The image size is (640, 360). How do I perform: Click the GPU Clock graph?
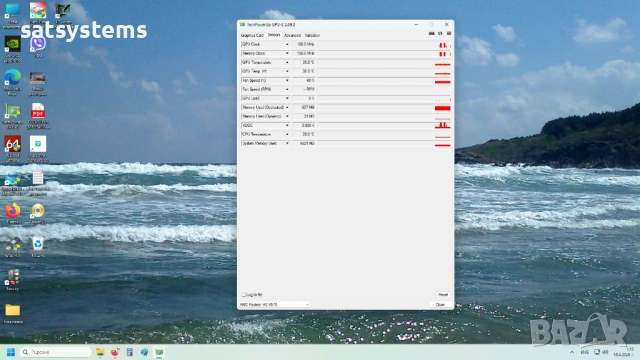[384, 44]
